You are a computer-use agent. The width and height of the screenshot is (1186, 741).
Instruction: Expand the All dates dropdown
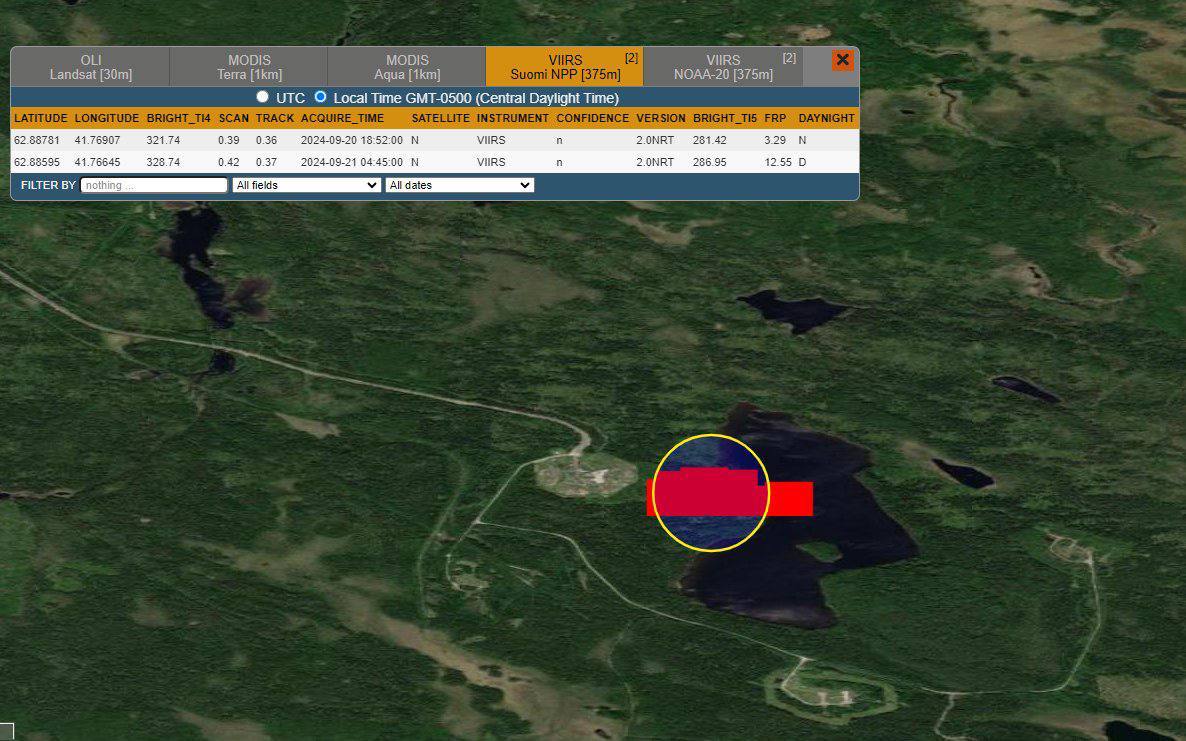[460, 185]
